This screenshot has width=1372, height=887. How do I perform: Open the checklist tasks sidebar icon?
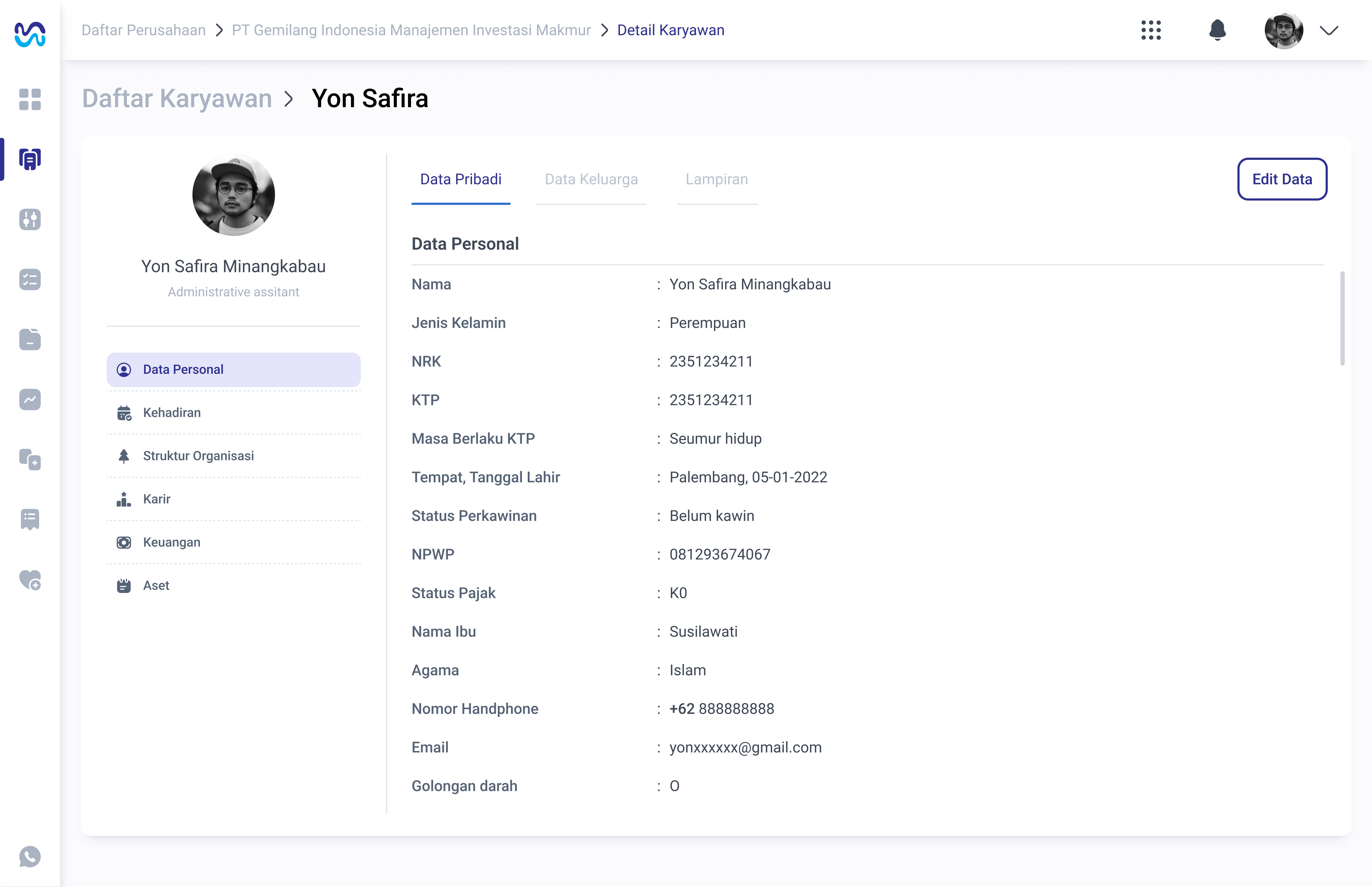30,279
